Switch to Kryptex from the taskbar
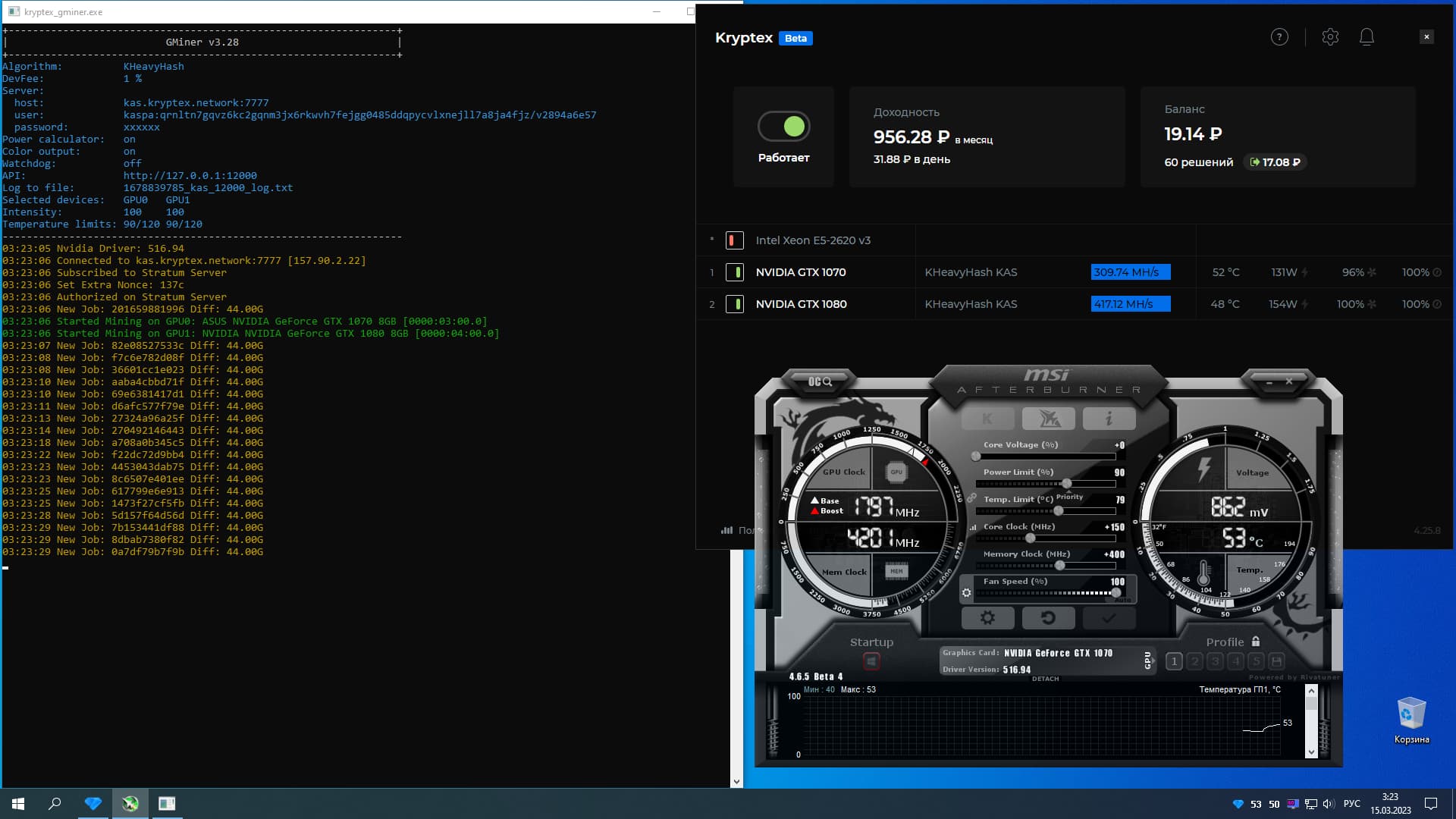Viewport: 1456px width, 819px height. tap(93, 804)
